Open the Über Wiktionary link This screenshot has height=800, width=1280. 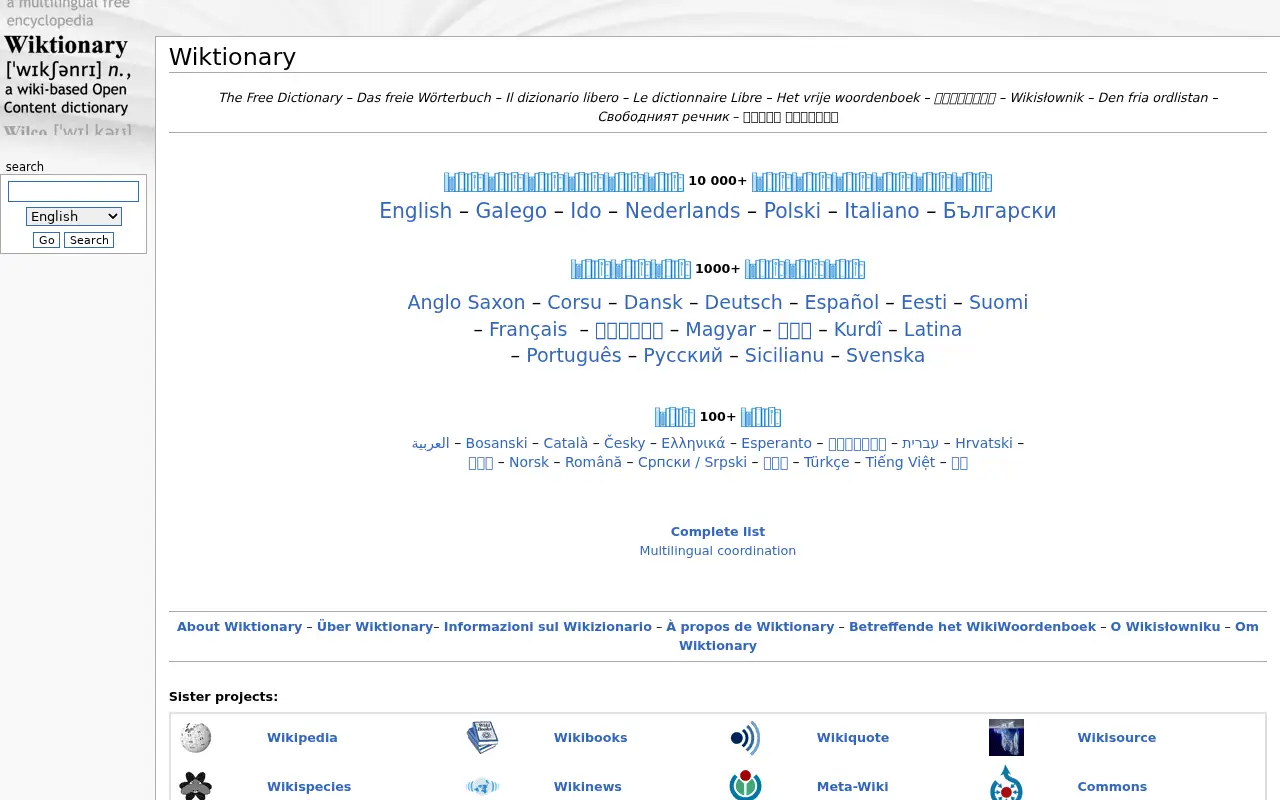[375, 627]
